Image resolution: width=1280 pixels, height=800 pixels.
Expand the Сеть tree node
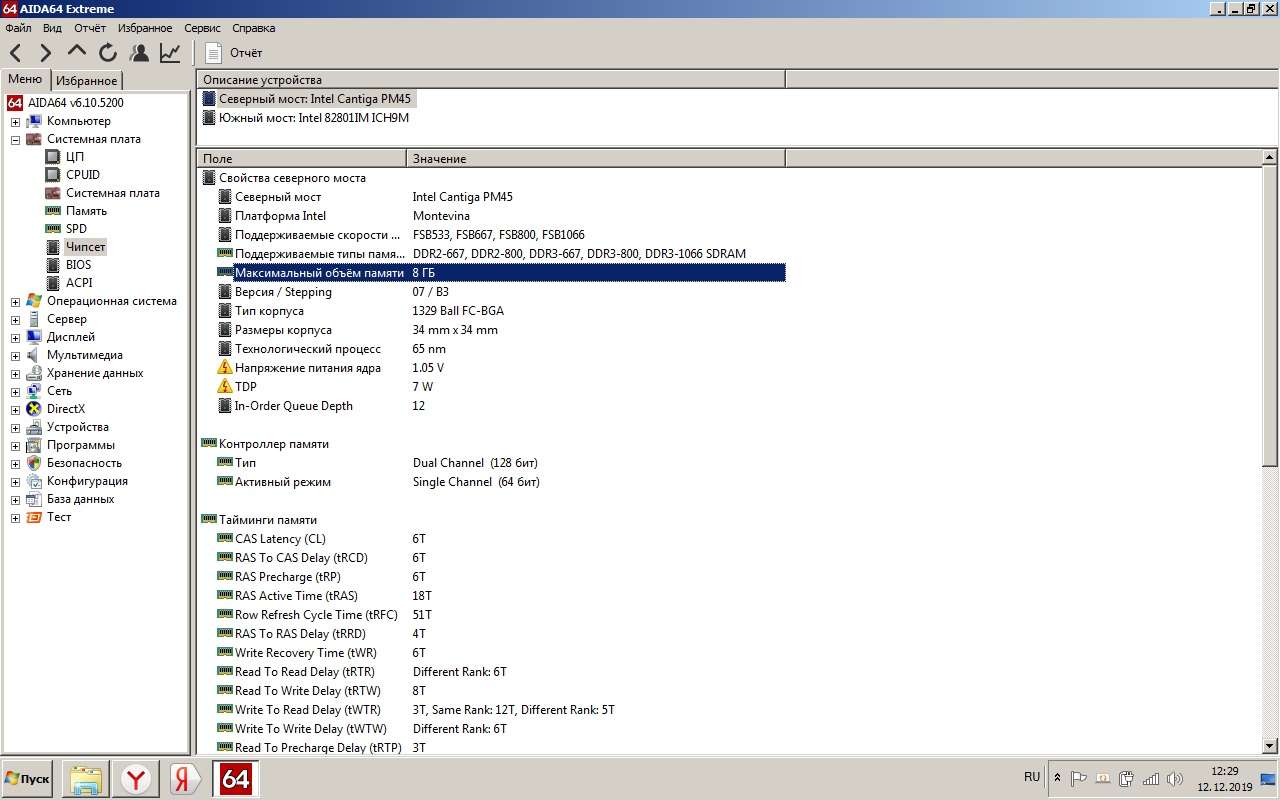point(15,392)
